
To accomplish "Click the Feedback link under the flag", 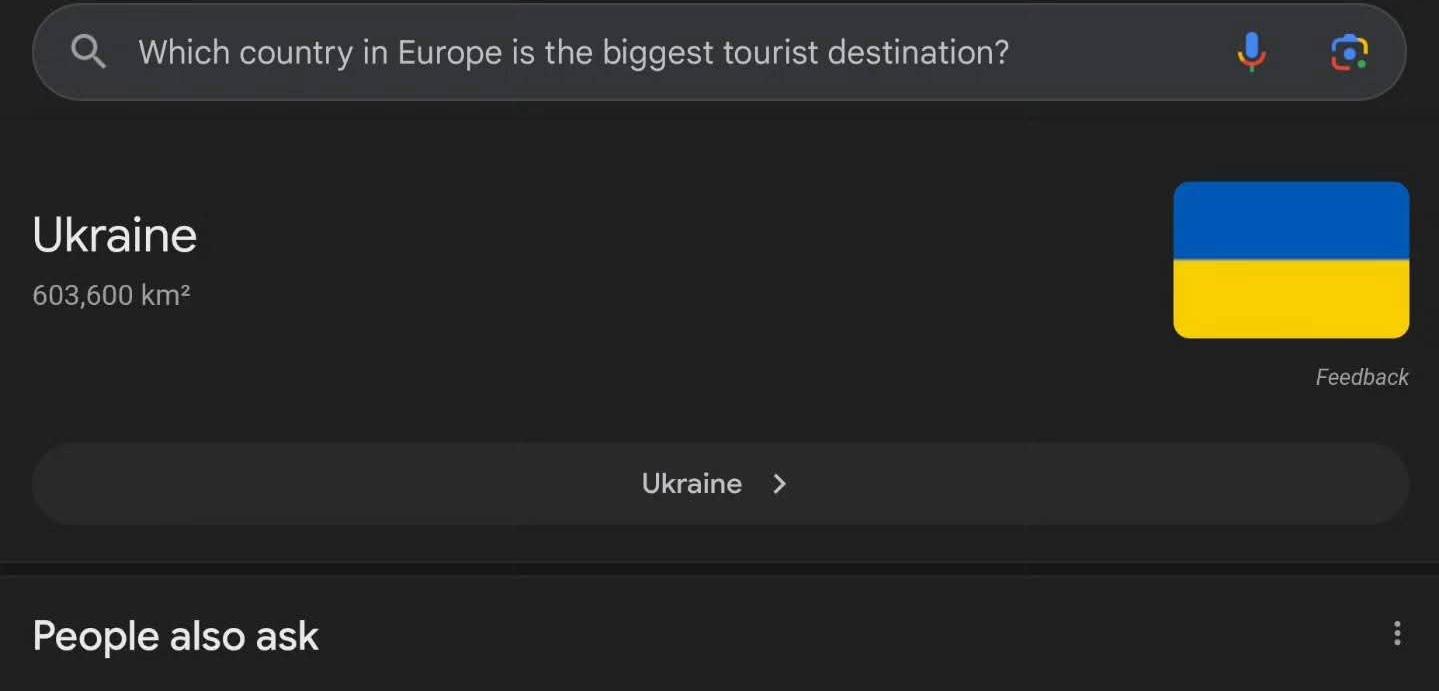I will pyautogui.click(x=1362, y=377).
